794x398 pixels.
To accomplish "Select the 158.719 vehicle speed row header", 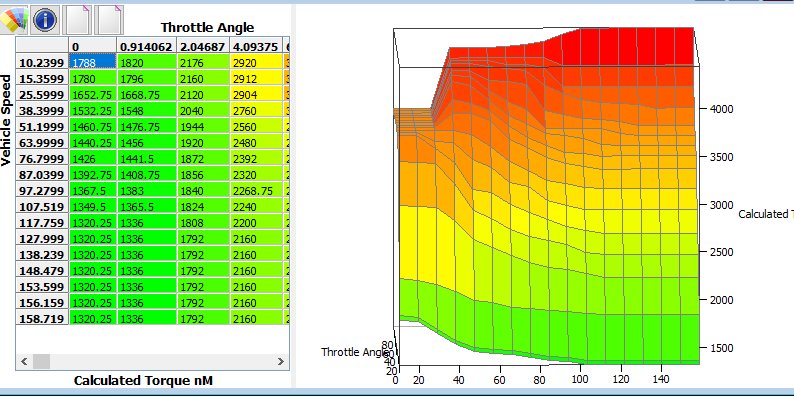I will (42, 319).
